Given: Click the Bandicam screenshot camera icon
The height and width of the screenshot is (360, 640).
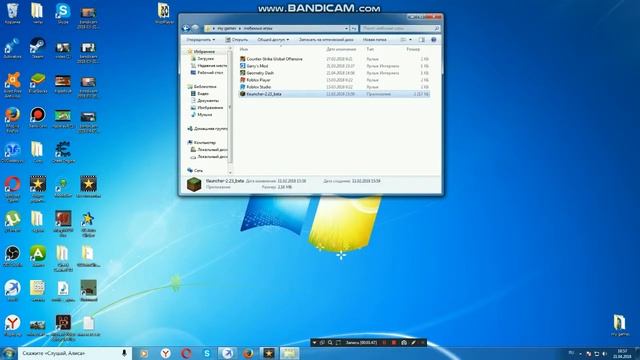Looking at the screenshot, I should [x=404, y=343].
